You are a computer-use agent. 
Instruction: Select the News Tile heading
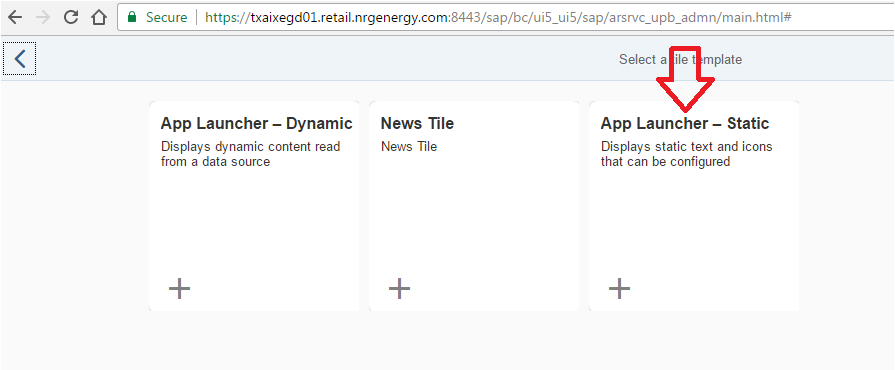point(417,123)
